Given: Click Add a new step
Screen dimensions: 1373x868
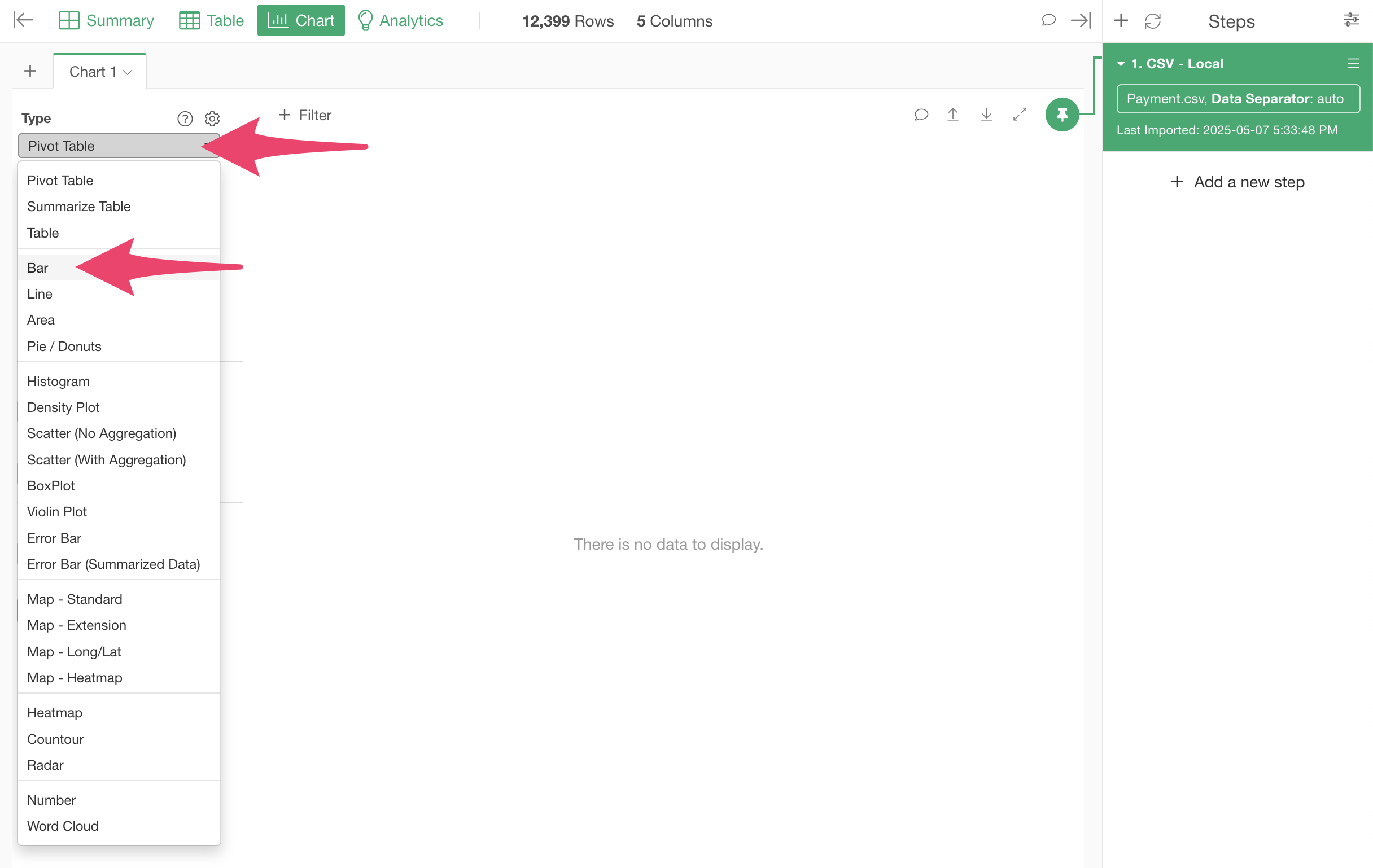Looking at the screenshot, I should pyautogui.click(x=1238, y=182).
